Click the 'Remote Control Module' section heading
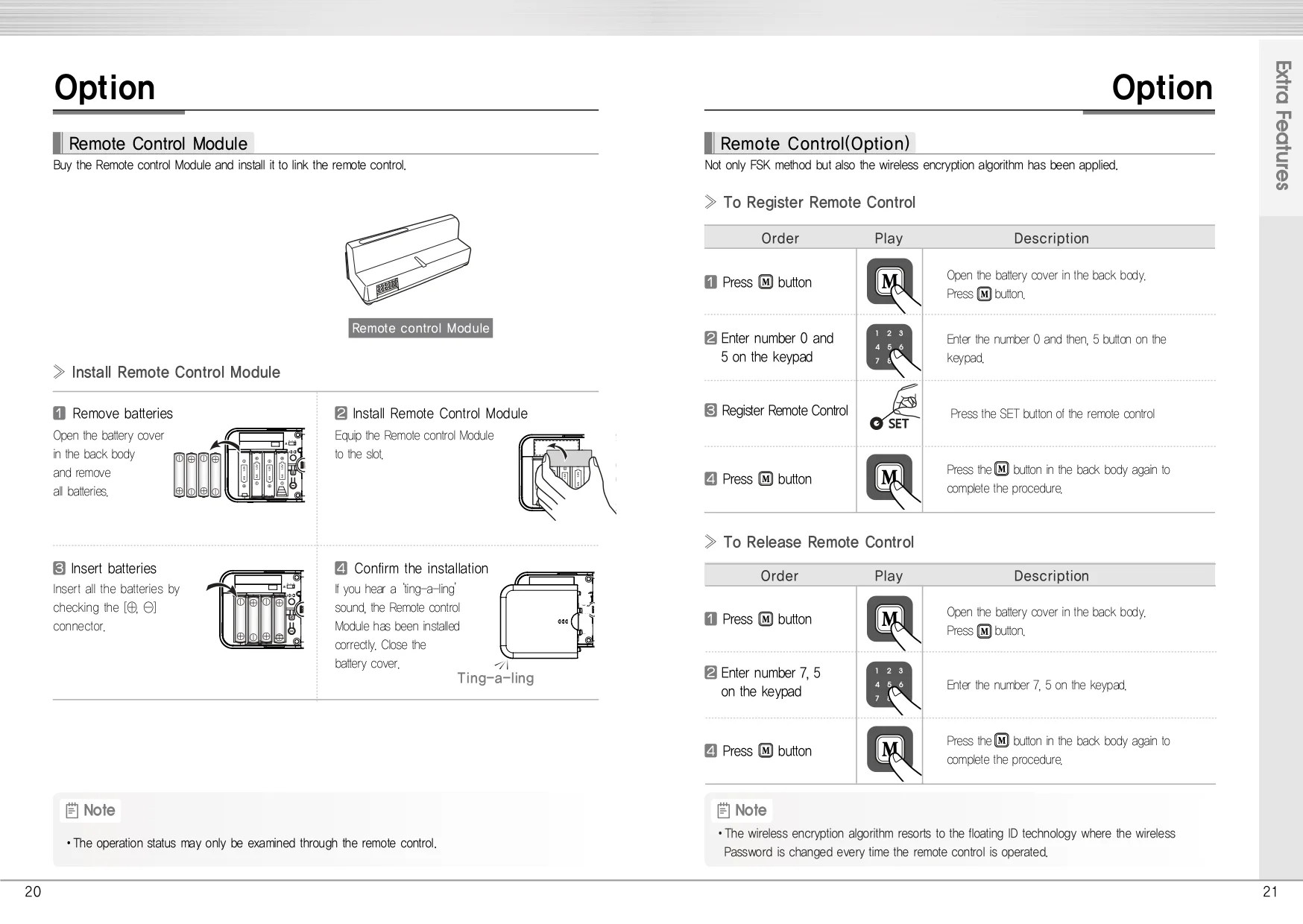 pos(158,143)
